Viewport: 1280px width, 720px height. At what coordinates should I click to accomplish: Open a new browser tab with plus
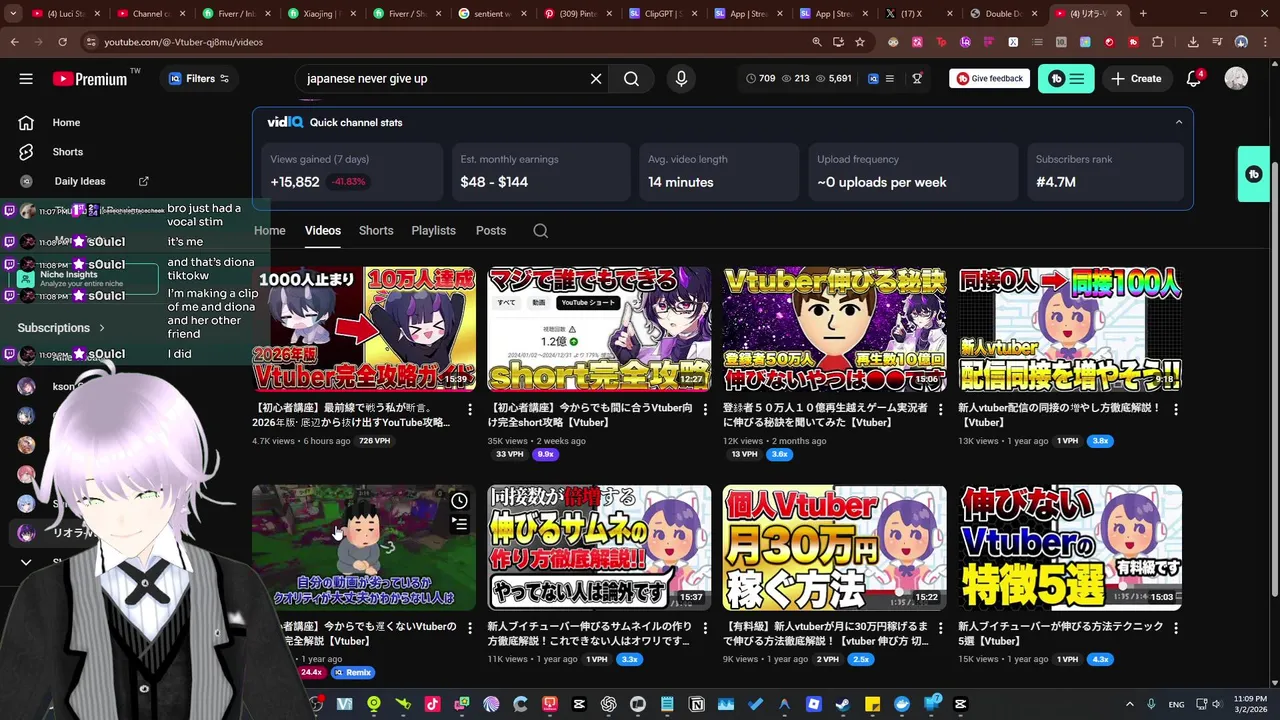pos(1143,14)
